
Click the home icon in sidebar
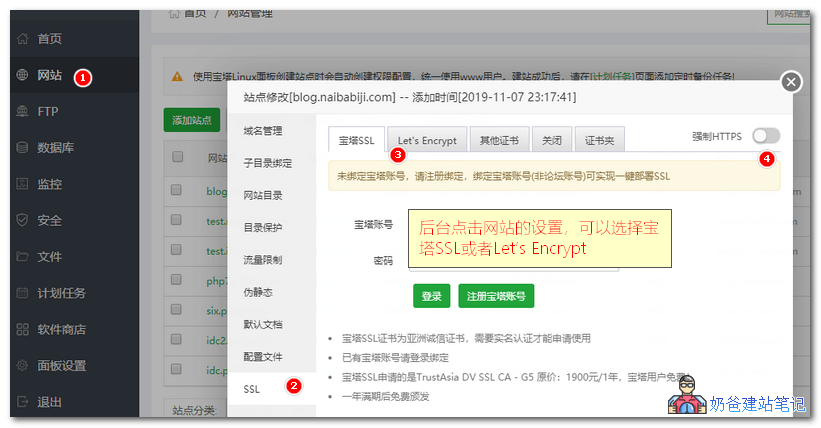point(21,39)
